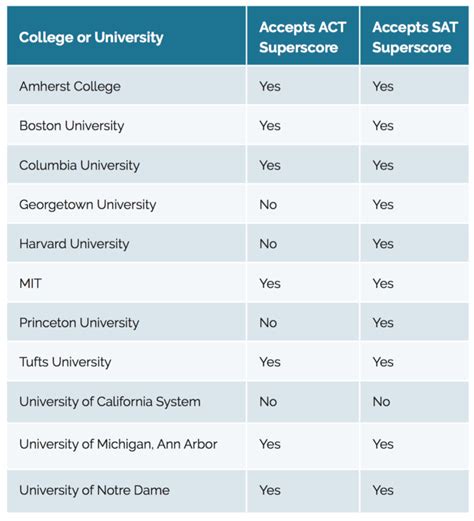Click University of Notre Dame name cell

tap(126, 490)
